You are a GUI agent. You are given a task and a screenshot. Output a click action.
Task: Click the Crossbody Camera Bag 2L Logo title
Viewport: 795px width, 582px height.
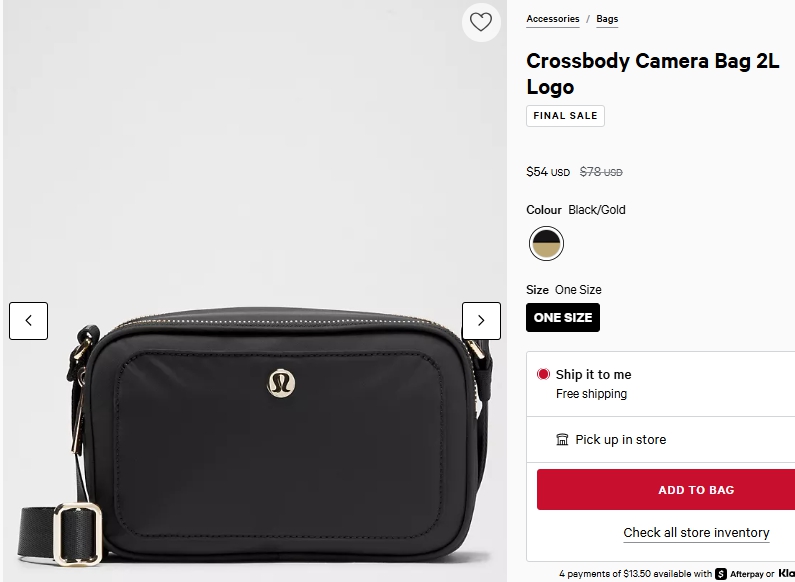click(652, 73)
